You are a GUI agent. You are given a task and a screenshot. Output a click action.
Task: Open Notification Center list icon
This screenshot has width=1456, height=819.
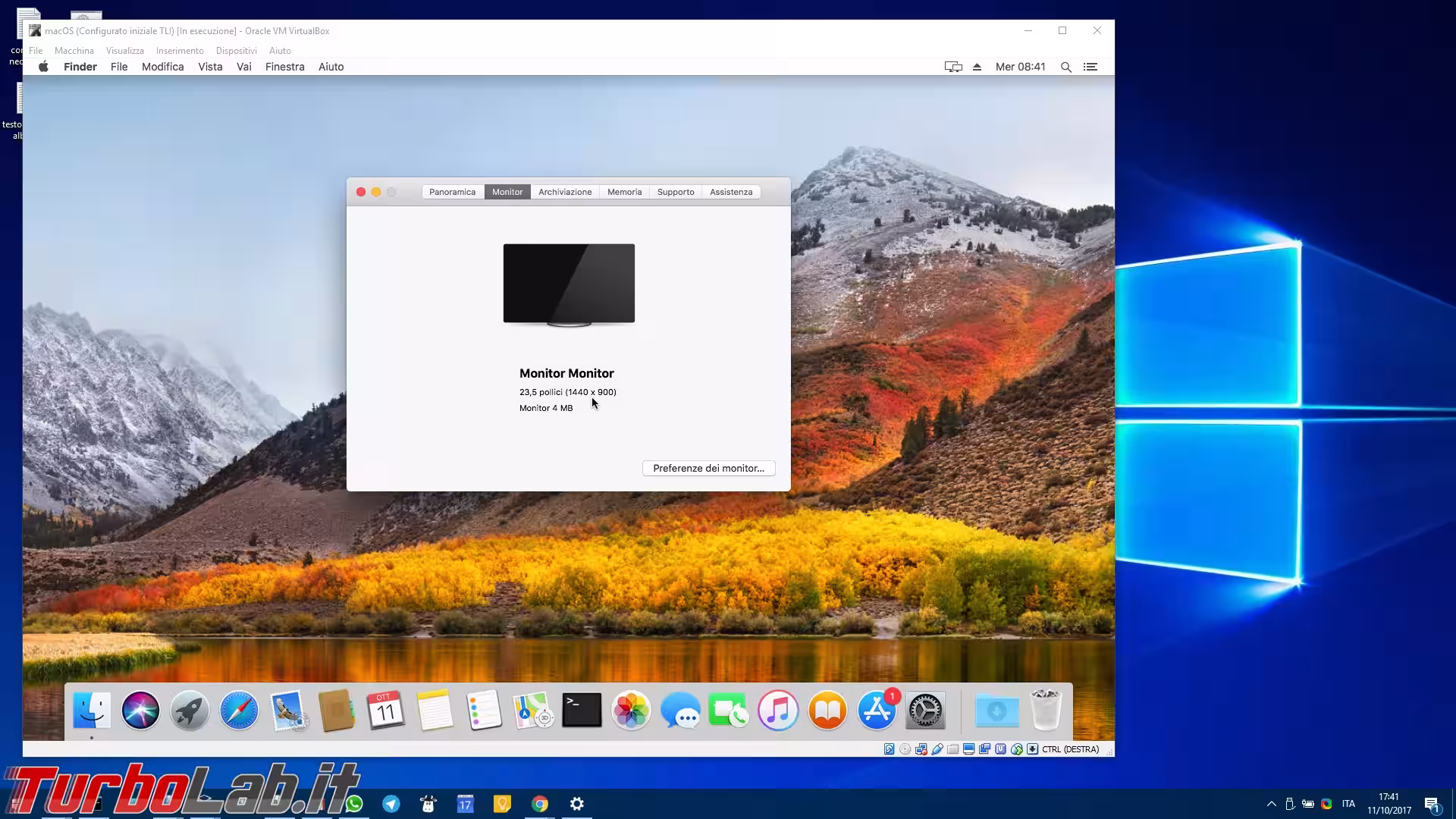point(1090,67)
